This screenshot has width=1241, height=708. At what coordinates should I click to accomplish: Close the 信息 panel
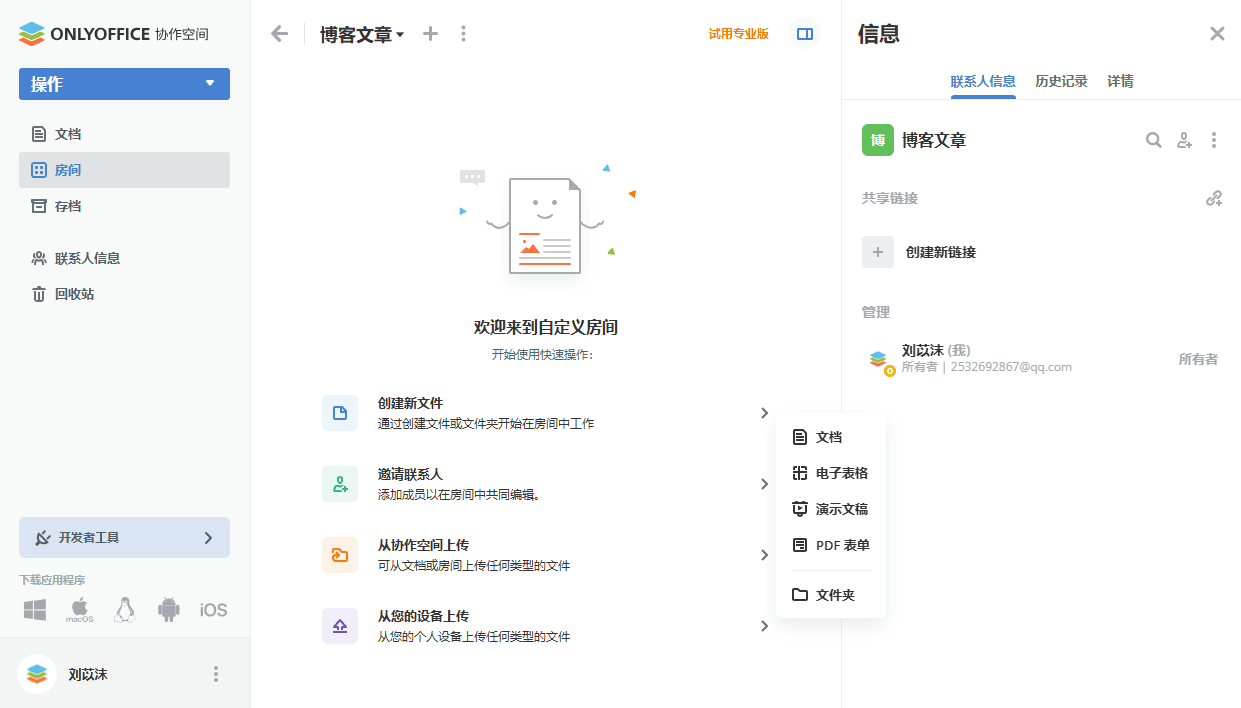[x=1217, y=34]
